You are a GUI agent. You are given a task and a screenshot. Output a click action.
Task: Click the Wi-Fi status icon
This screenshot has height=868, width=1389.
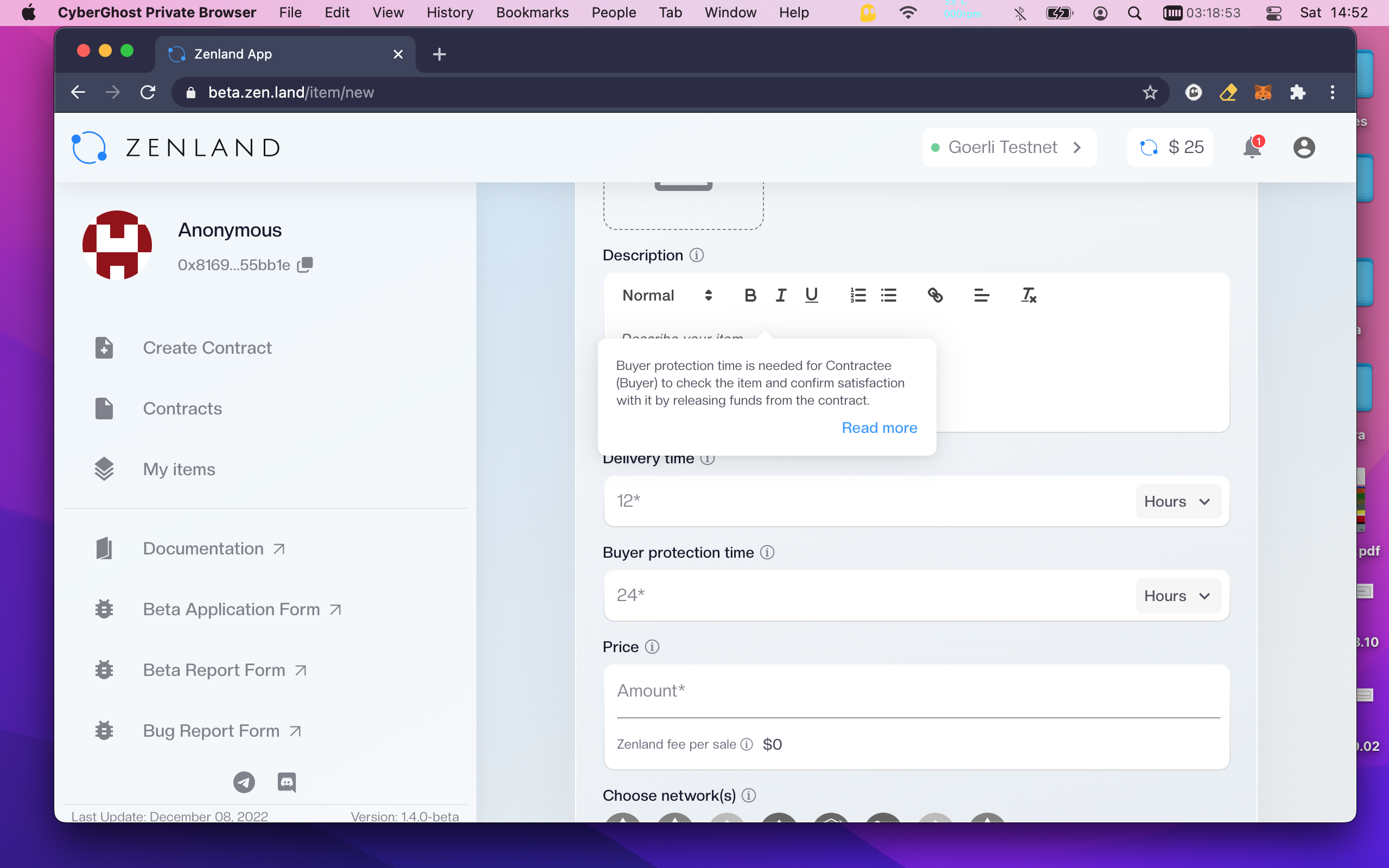click(908, 12)
